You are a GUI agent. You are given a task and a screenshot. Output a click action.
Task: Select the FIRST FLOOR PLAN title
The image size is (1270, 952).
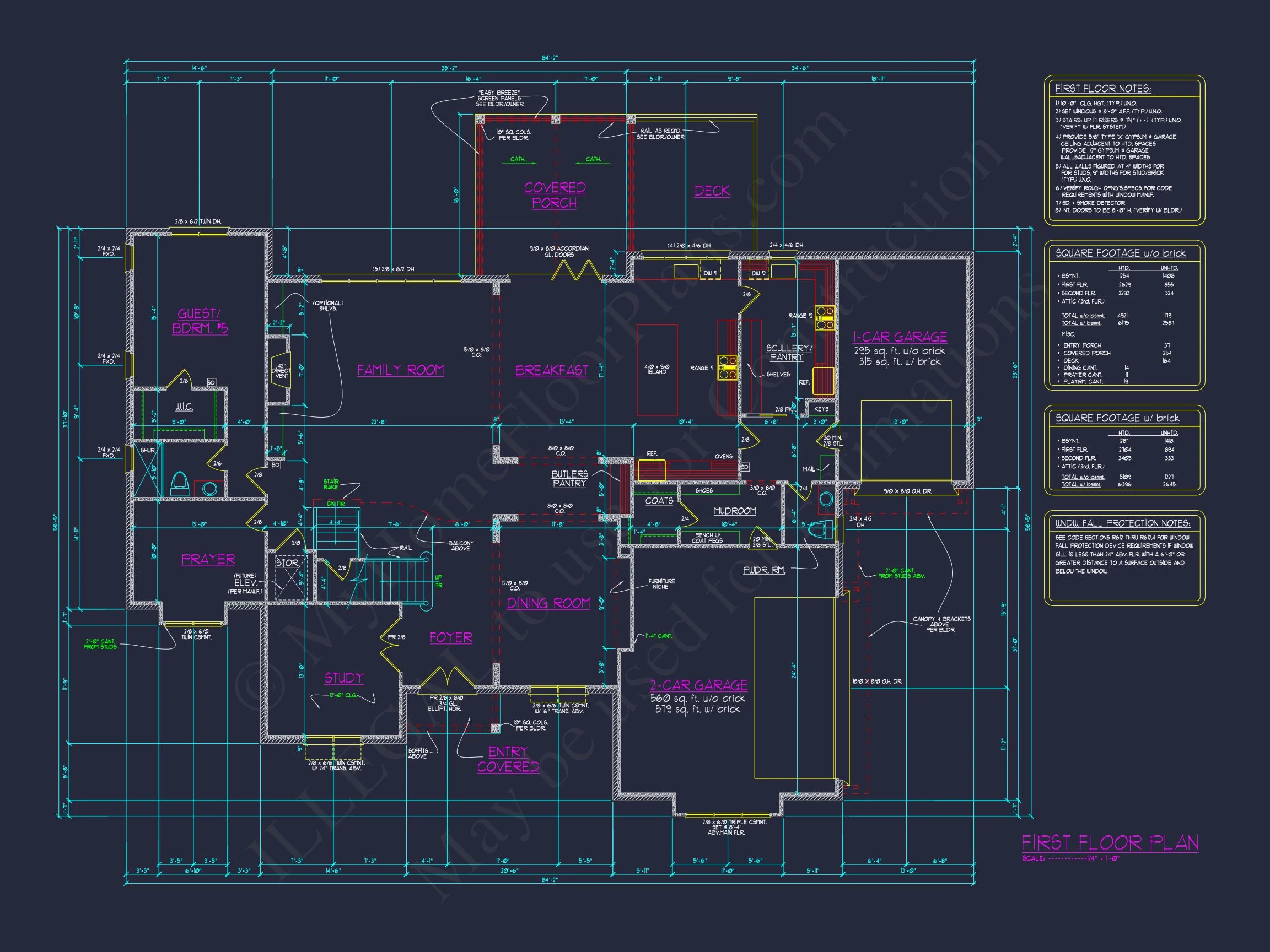coord(1110,842)
